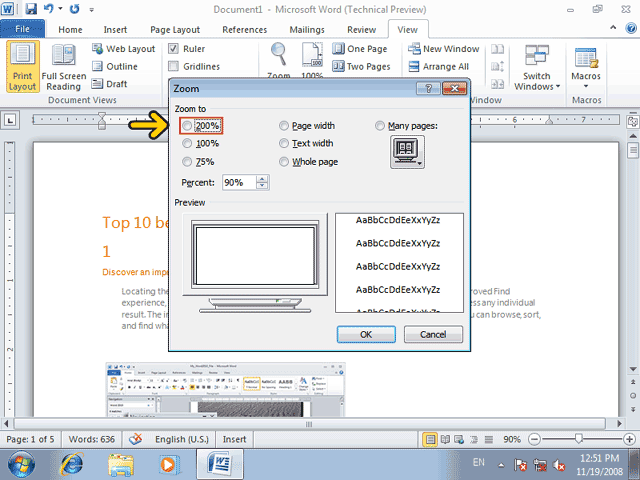Click the Full Screen Reading status bar icon

[x=445, y=440]
